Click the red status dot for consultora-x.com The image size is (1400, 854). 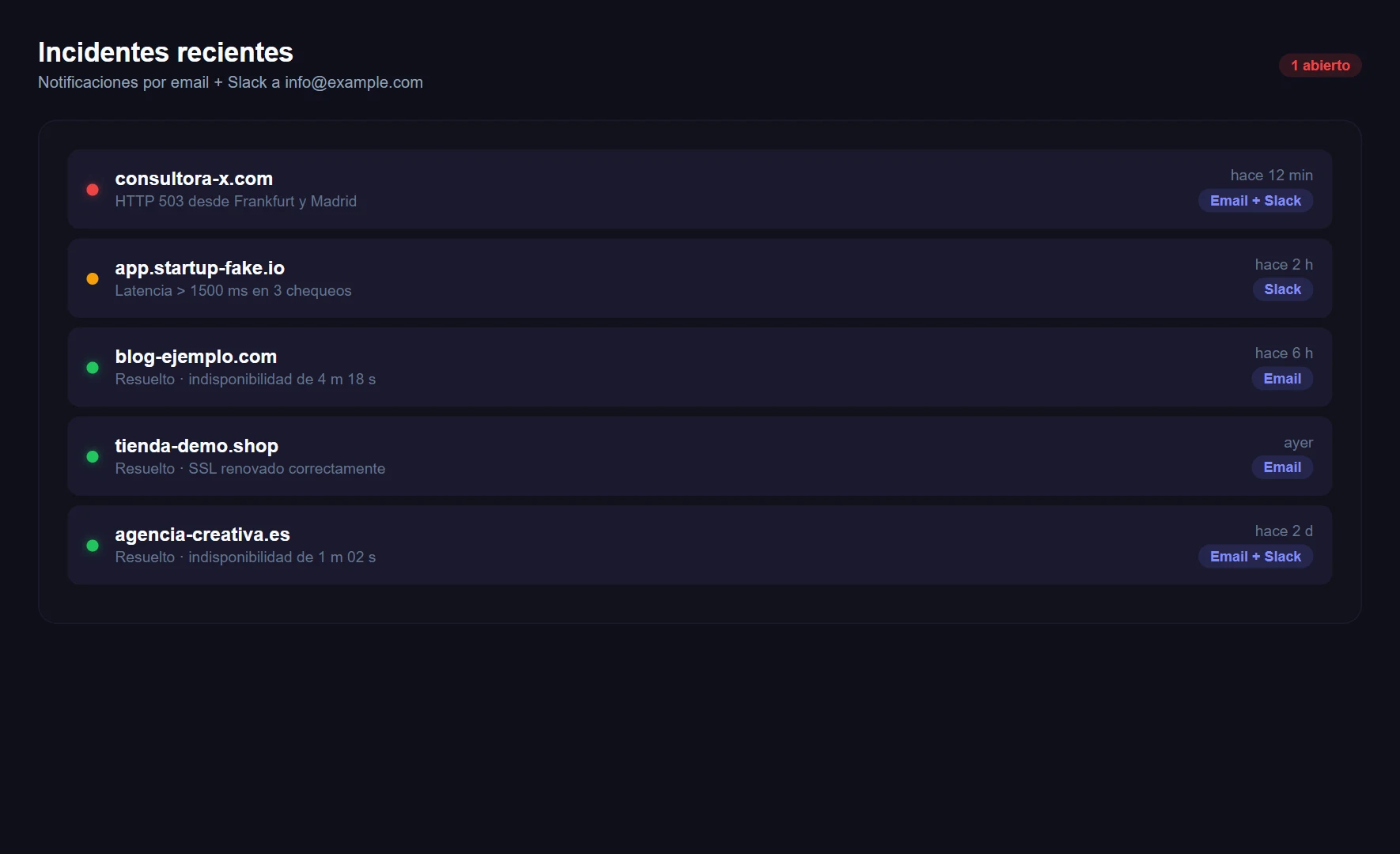click(x=93, y=190)
